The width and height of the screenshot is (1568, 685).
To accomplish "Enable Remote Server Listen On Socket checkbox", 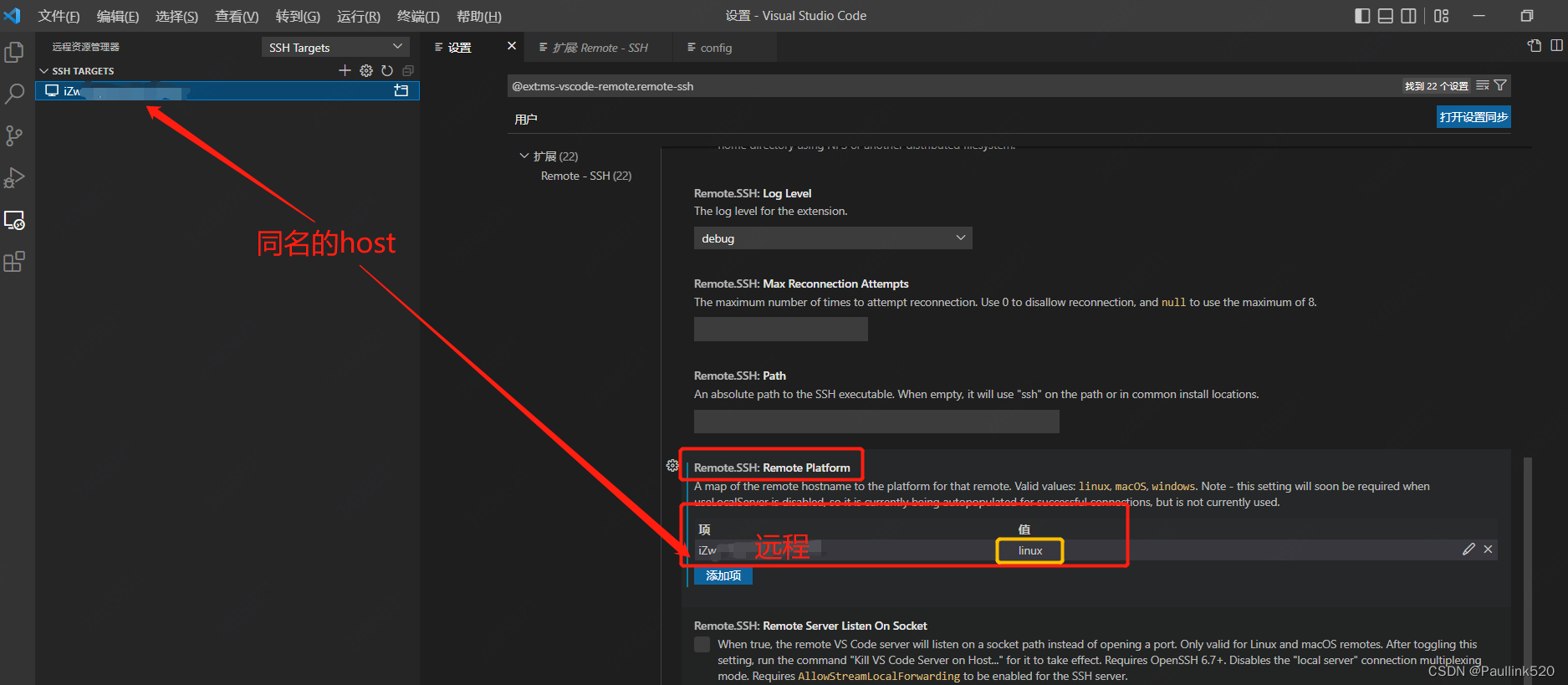I will point(702,644).
